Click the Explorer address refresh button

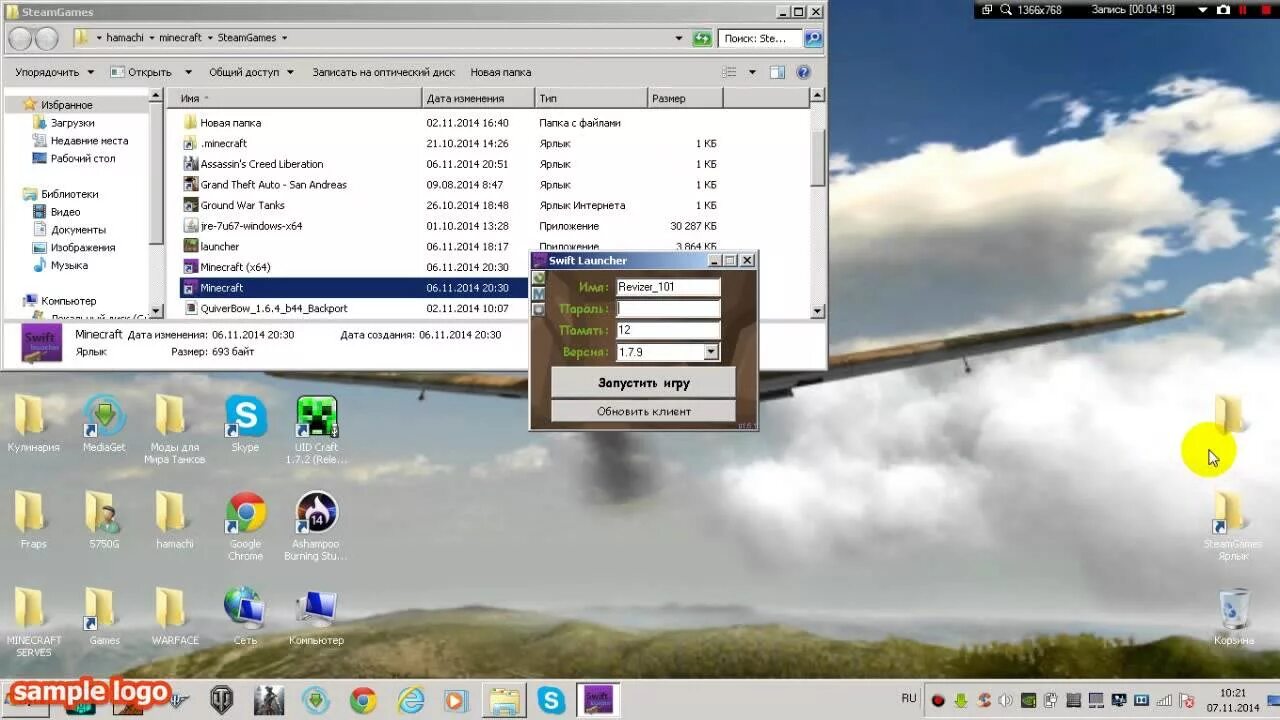pyautogui.click(x=703, y=38)
